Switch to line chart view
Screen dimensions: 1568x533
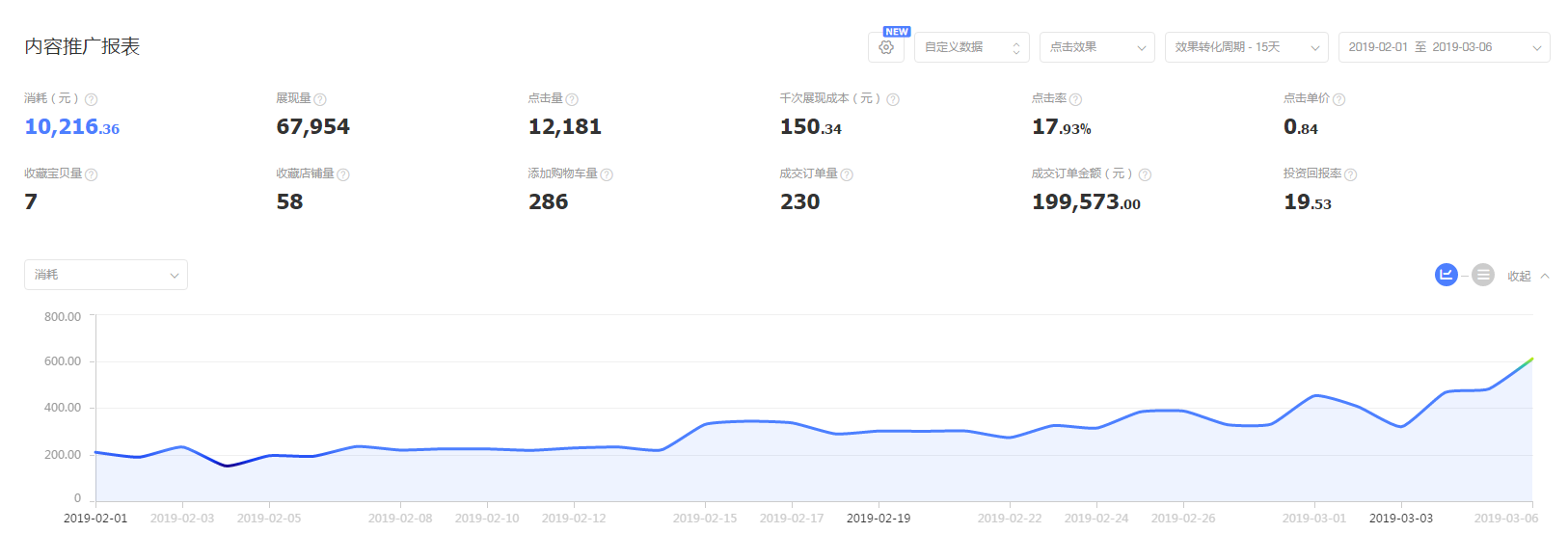[x=1446, y=275]
